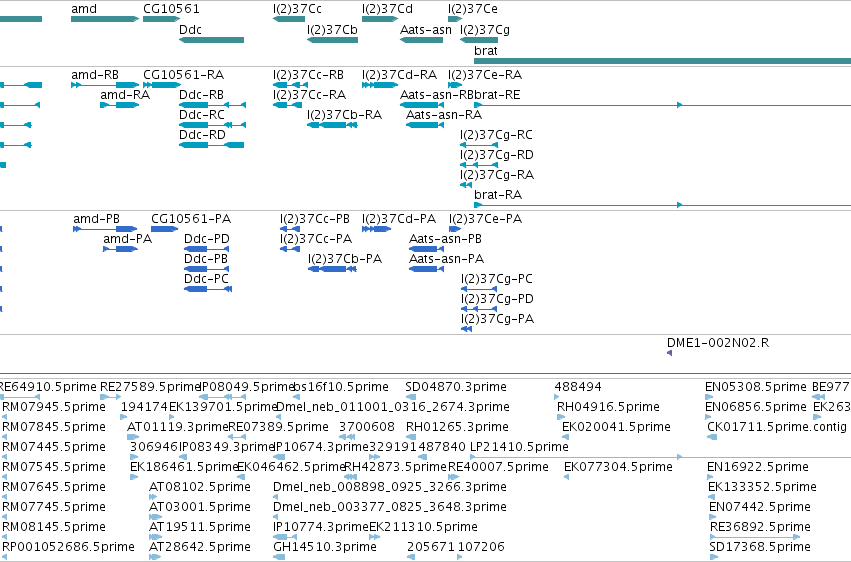Screen dimensions: 851x562
Task: Select the 107206 EST label
Action: click(x=481, y=547)
